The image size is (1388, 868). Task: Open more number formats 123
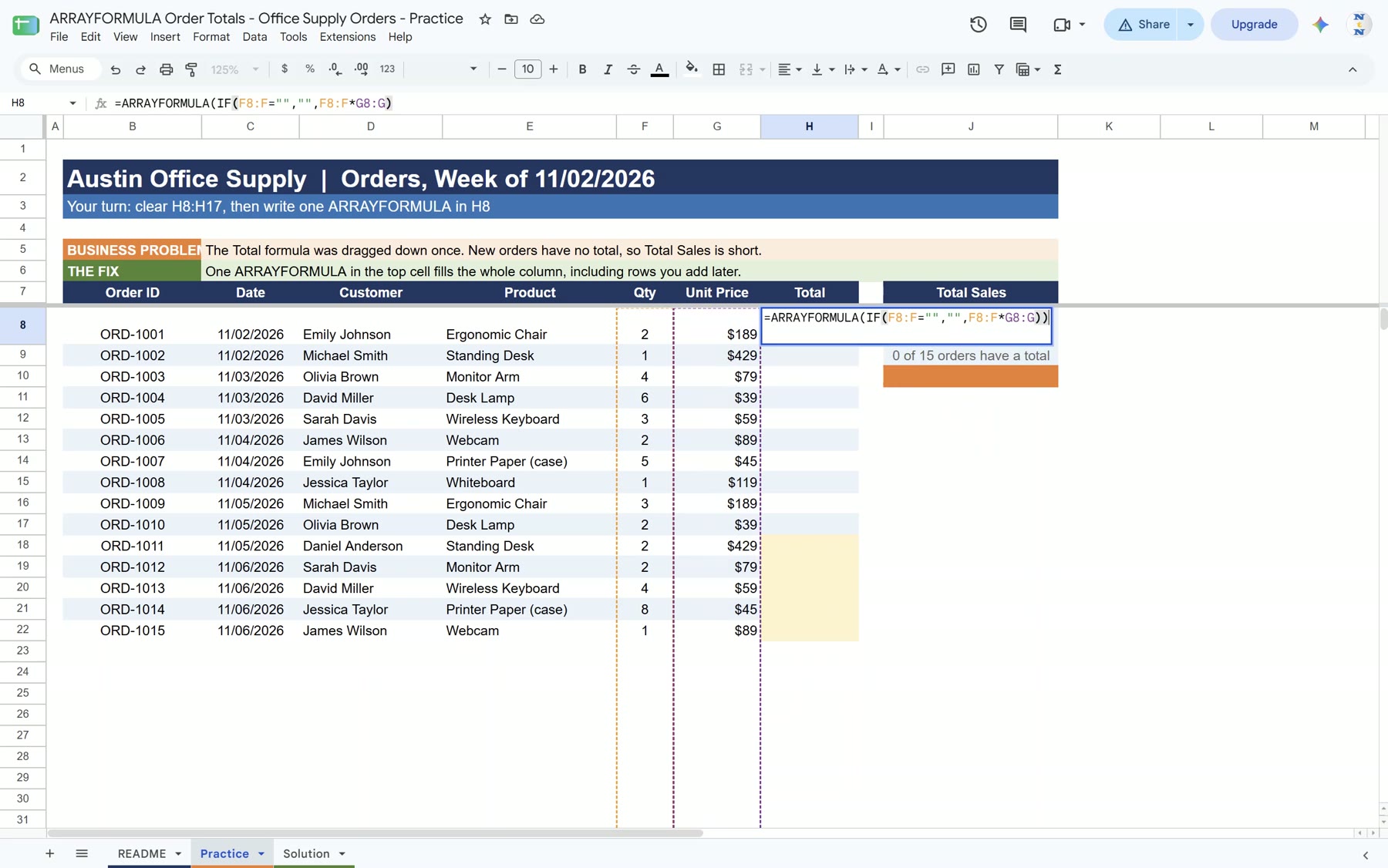click(387, 69)
